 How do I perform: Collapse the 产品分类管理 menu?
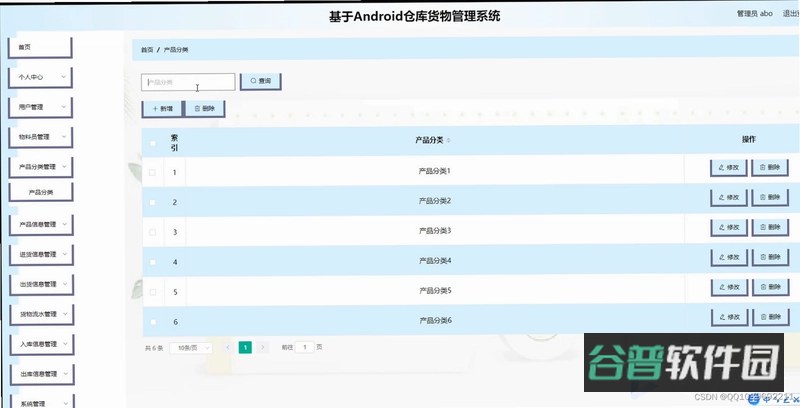click(41, 167)
